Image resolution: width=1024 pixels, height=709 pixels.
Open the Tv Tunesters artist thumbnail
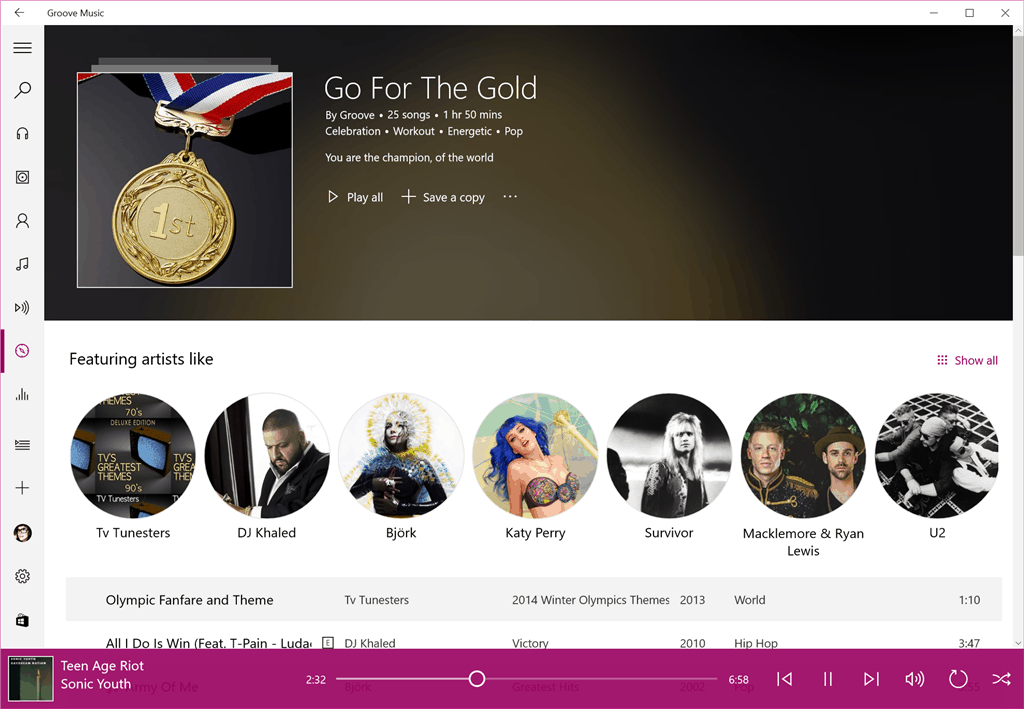coord(133,455)
